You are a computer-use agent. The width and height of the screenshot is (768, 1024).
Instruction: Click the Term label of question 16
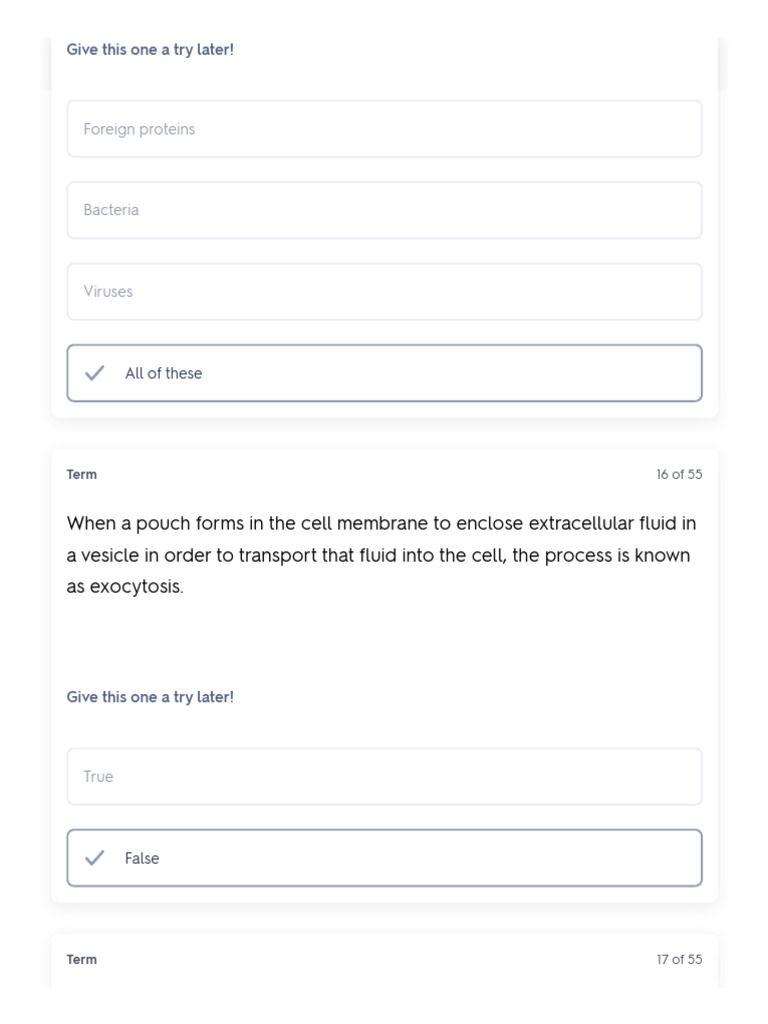click(82, 475)
